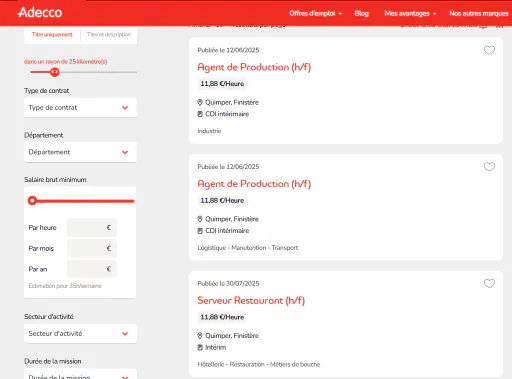The height and width of the screenshot is (379, 512).
Task: Click the Publiée le 30/07/2025 date
Action: 228,284
